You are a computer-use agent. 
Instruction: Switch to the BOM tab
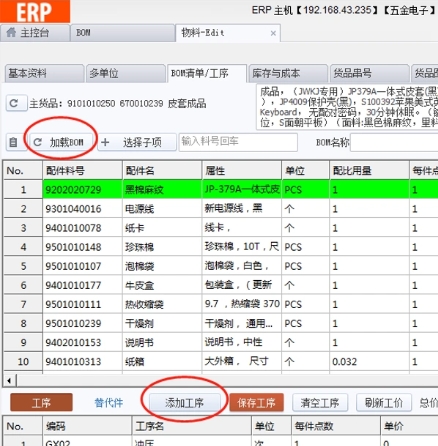(122, 33)
